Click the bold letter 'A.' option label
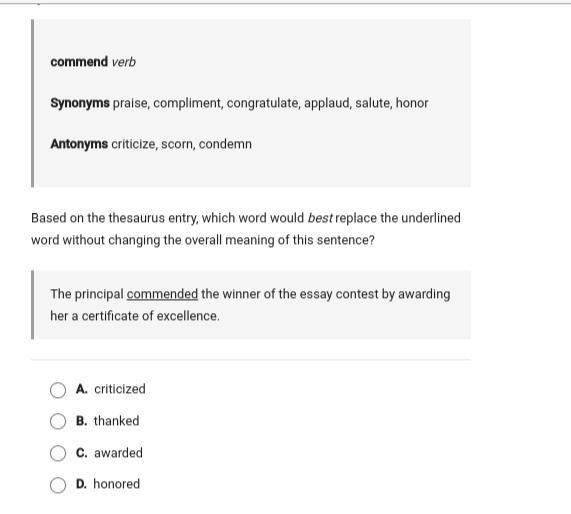This screenshot has height=514, width=571. (x=82, y=389)
